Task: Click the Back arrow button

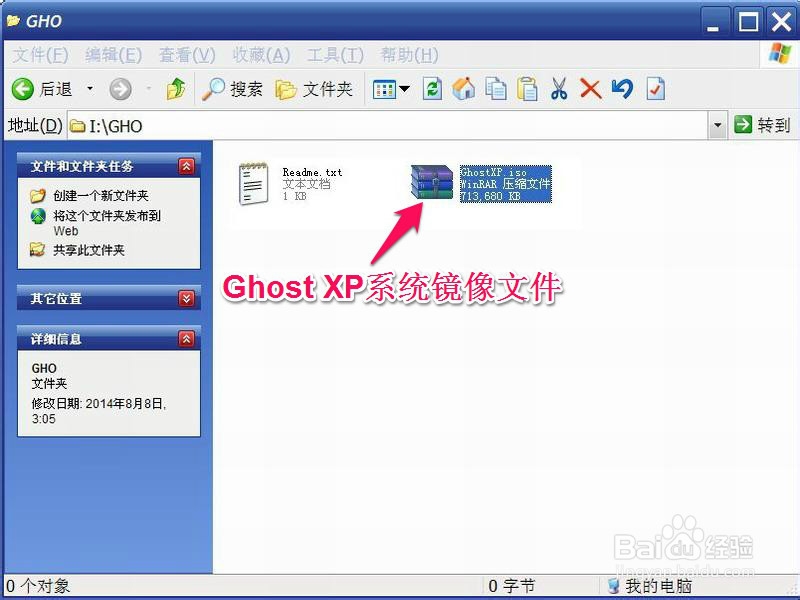Action: coord(22,89)
